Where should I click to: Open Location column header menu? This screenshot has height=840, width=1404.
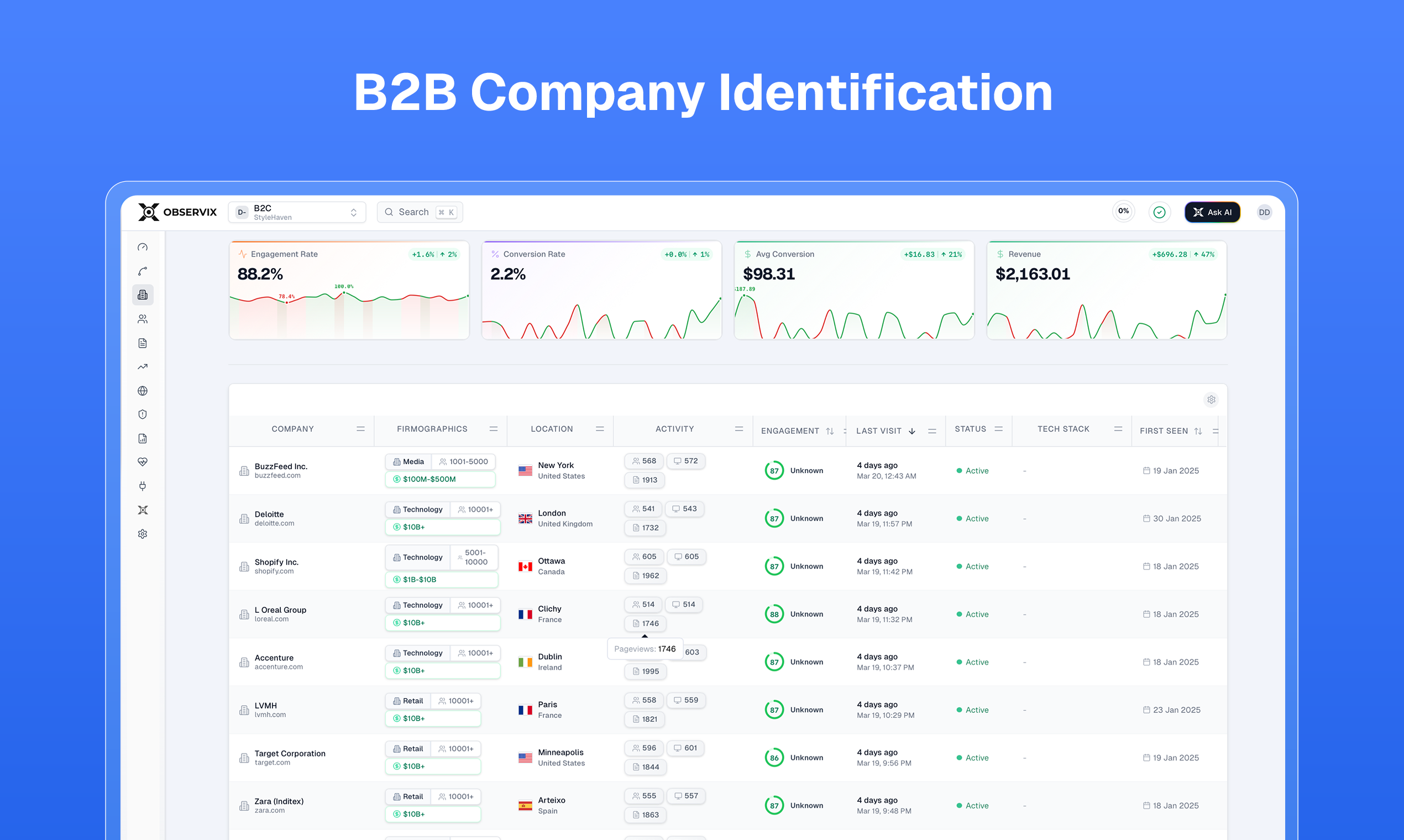point(600,429)
